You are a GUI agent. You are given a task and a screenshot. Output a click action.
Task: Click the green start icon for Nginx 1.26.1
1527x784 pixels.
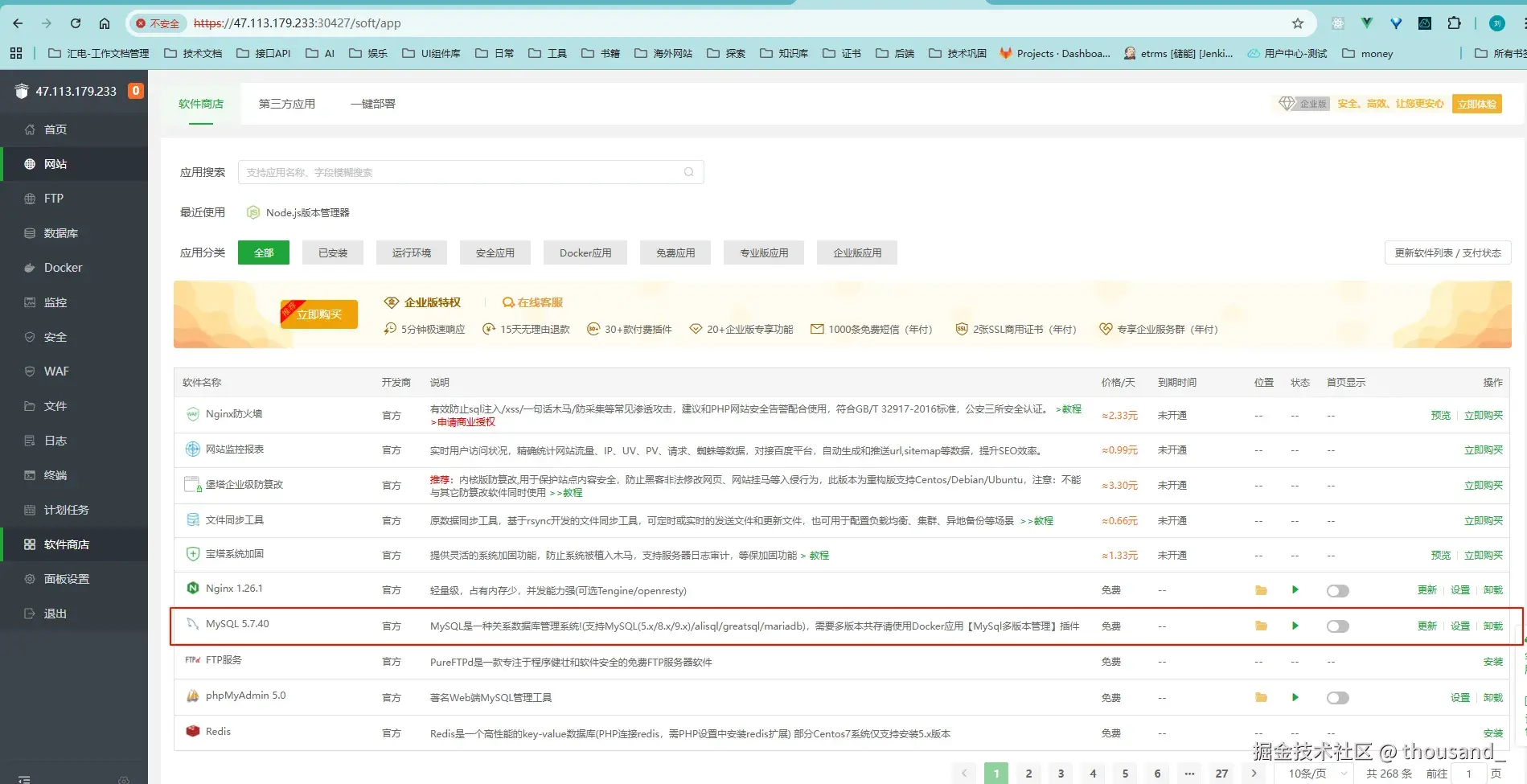(1295, 589)
